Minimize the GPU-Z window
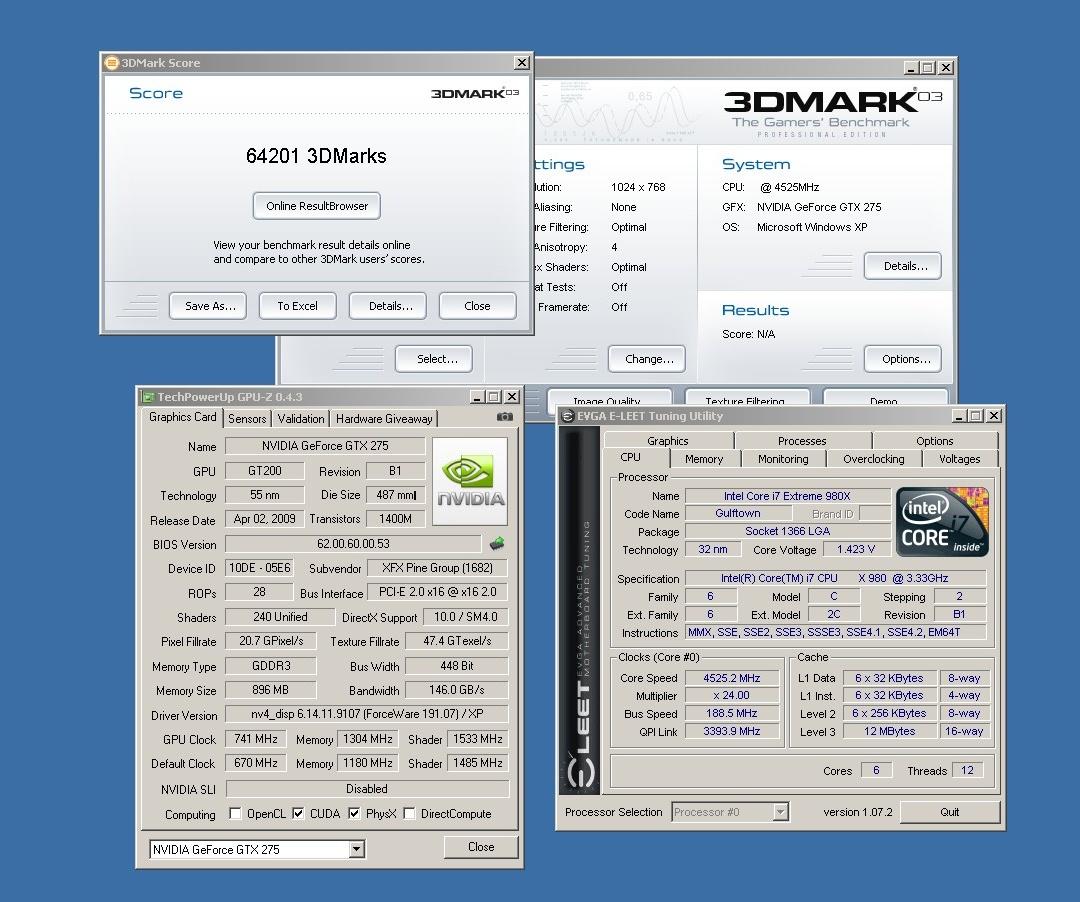This screenshot has height=902, width=1080. (x=477, y=397)
